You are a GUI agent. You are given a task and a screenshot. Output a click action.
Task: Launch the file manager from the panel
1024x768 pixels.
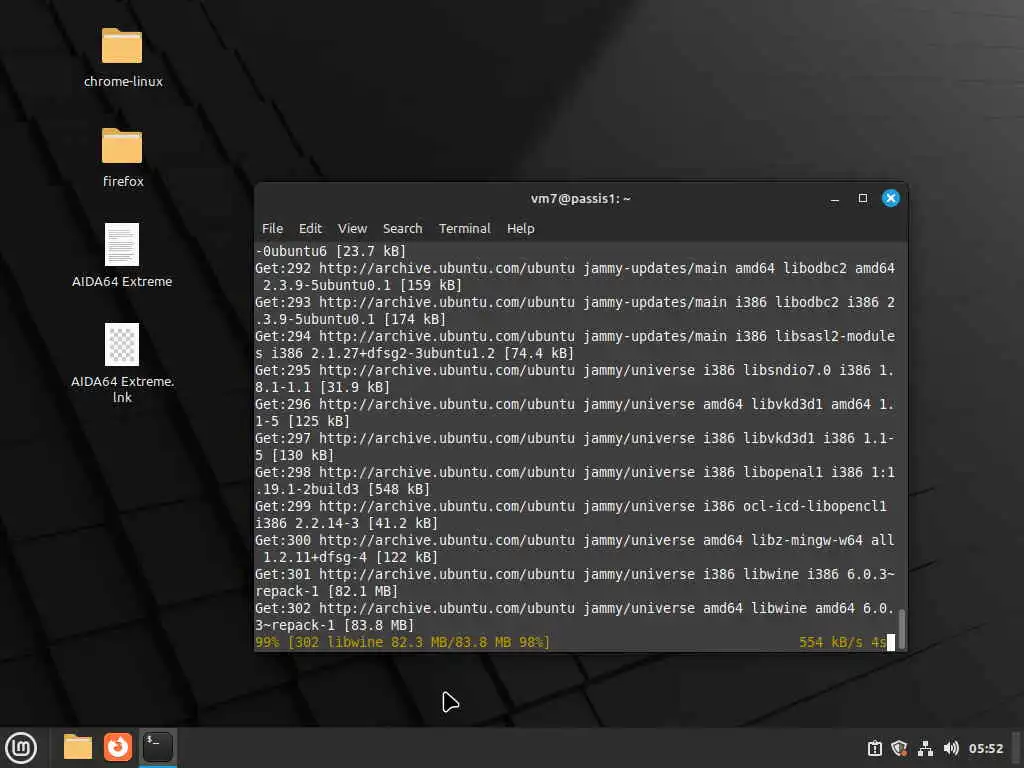pos(78,747)
